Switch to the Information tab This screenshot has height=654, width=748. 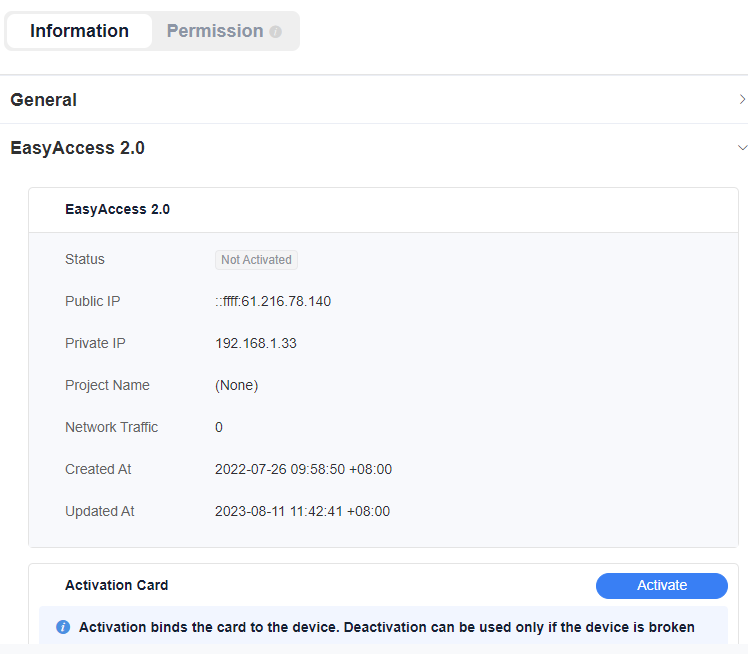[79, 31]
